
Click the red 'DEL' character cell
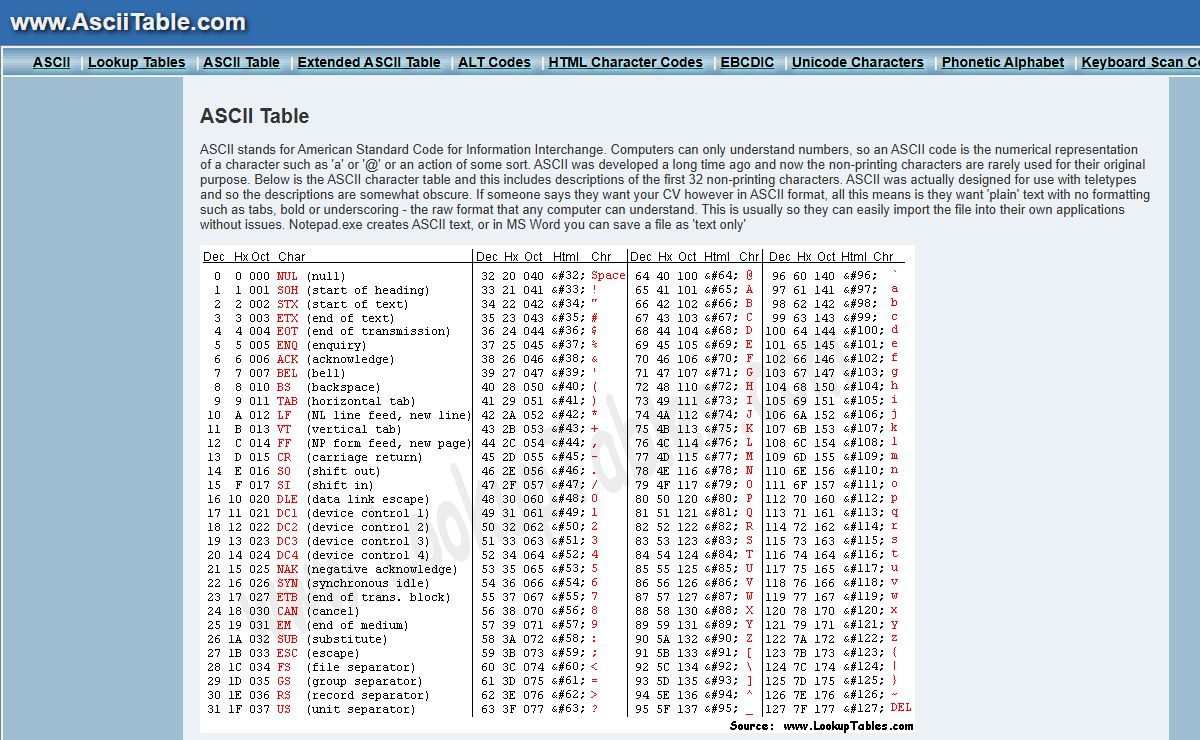901,707
